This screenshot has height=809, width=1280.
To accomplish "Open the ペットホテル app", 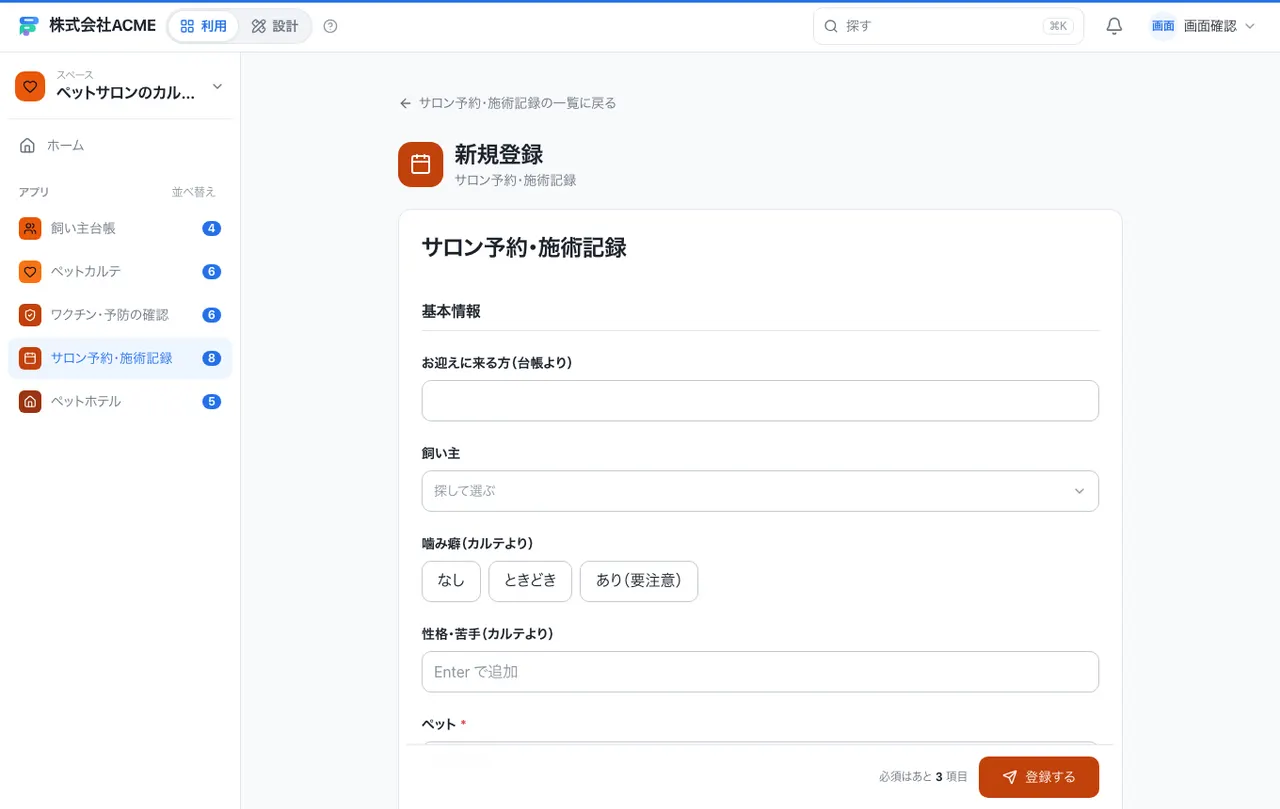I will [x=120, y=402].
